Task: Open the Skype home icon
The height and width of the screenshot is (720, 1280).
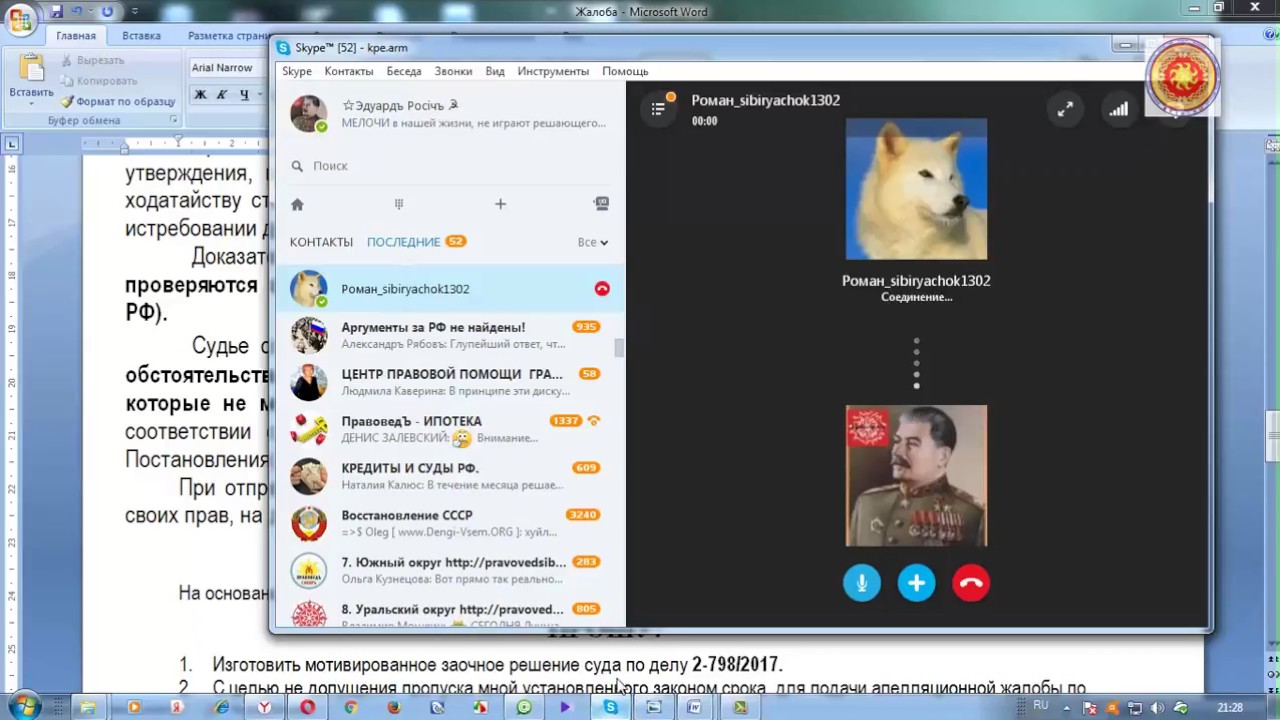Action: [x=297, y=204]
